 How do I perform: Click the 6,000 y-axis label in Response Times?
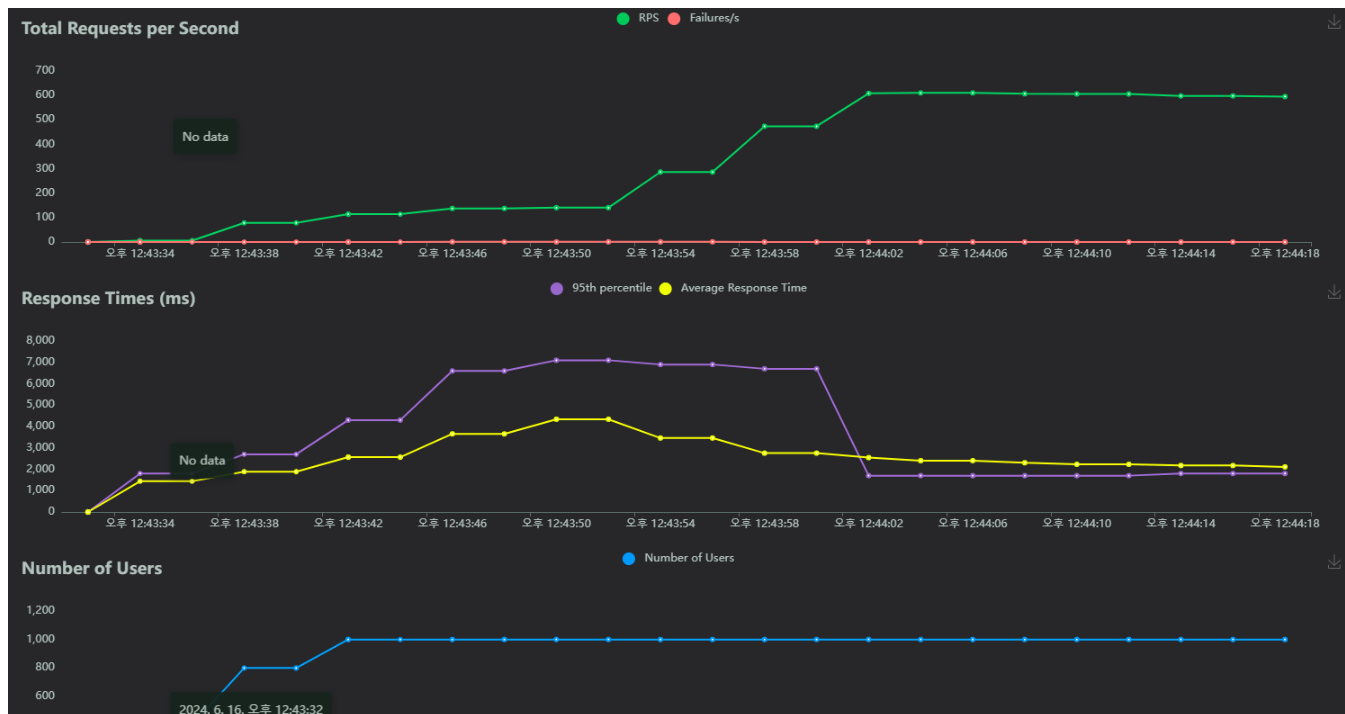pos(39,383)
